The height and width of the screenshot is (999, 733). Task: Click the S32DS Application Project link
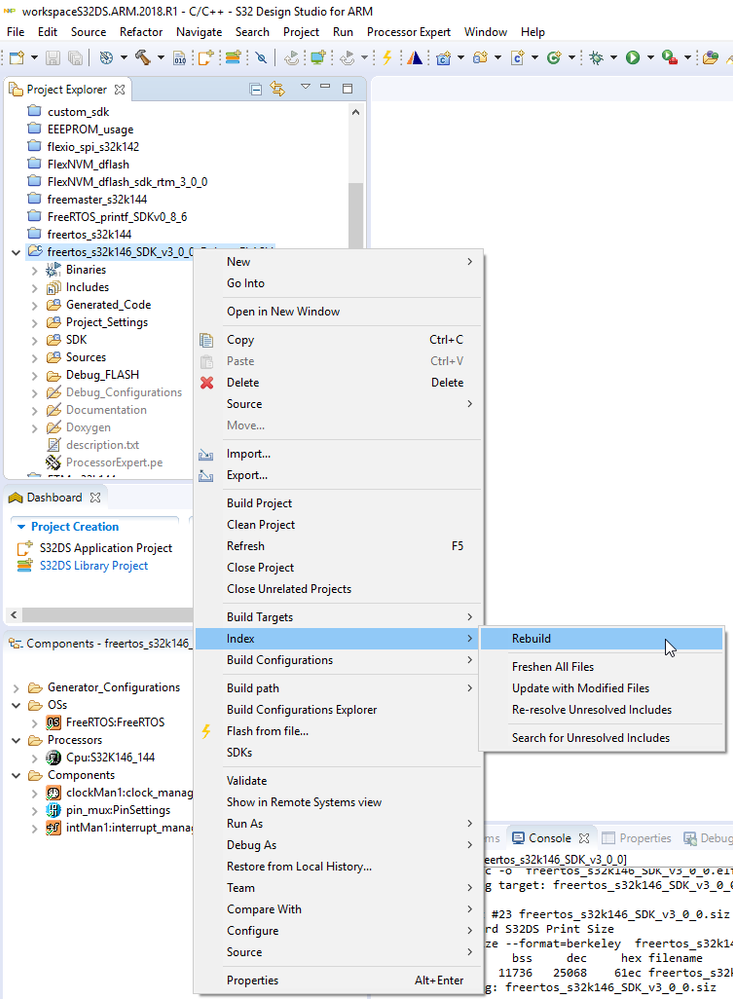106,548
